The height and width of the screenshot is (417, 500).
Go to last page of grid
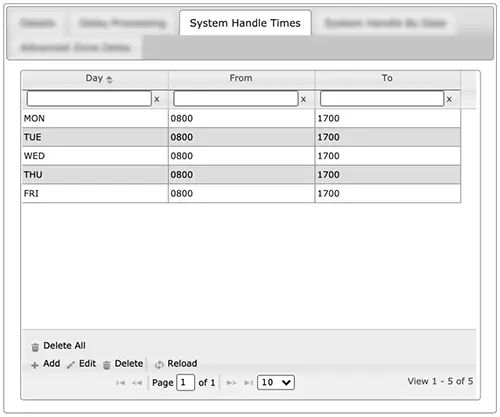point(249,383)
